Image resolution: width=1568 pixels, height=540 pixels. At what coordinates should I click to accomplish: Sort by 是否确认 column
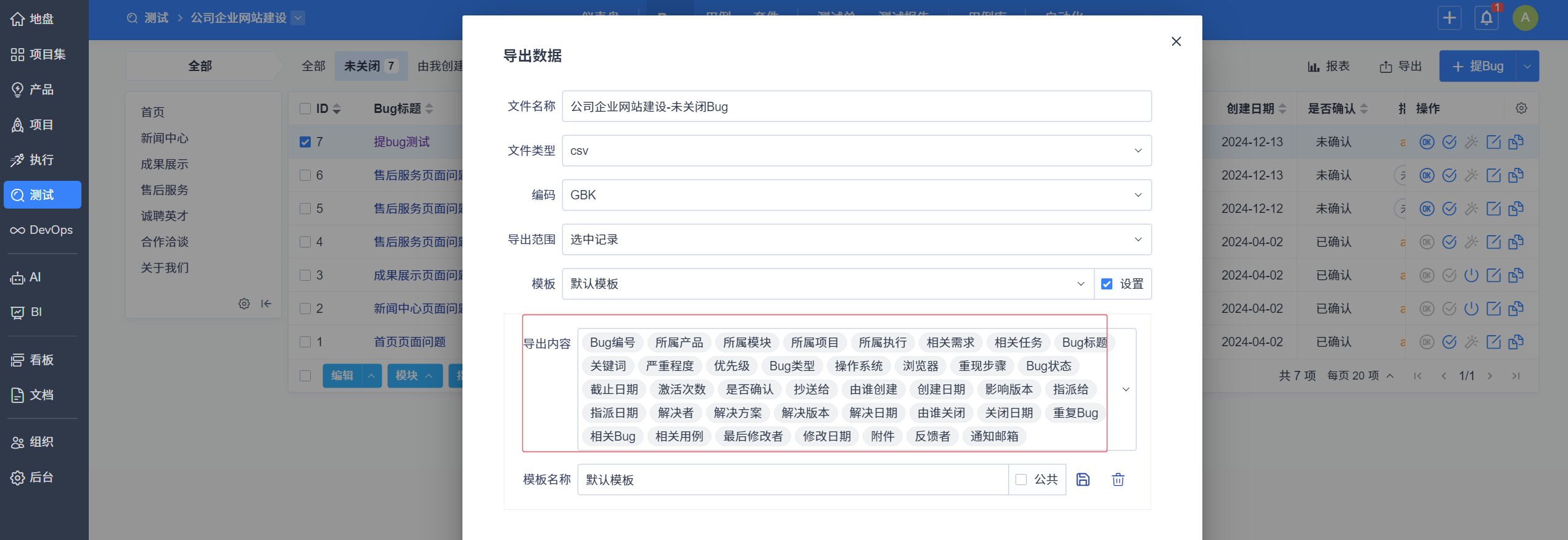(x=1338, y=109)
